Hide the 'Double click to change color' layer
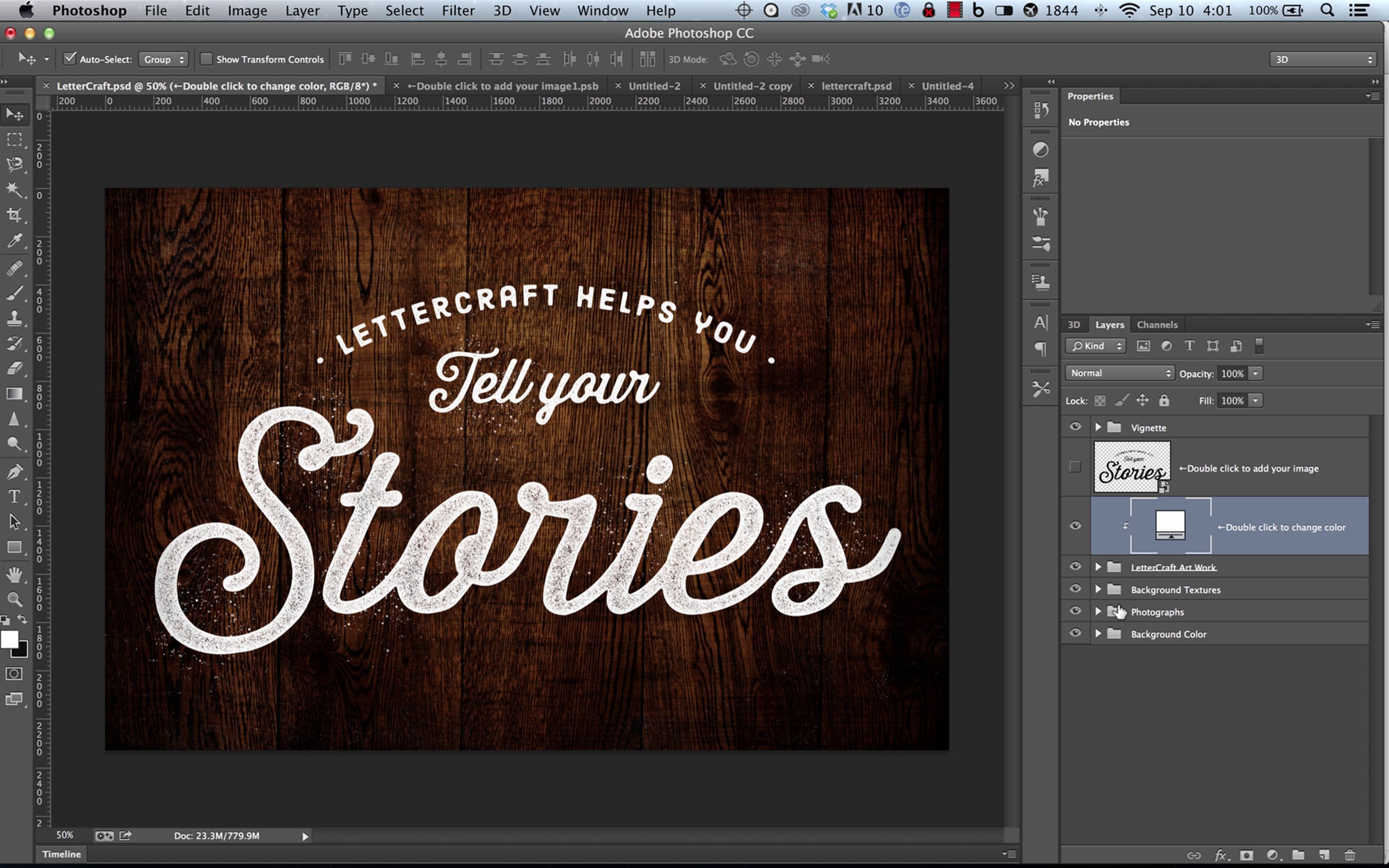 pos(1075,525)
